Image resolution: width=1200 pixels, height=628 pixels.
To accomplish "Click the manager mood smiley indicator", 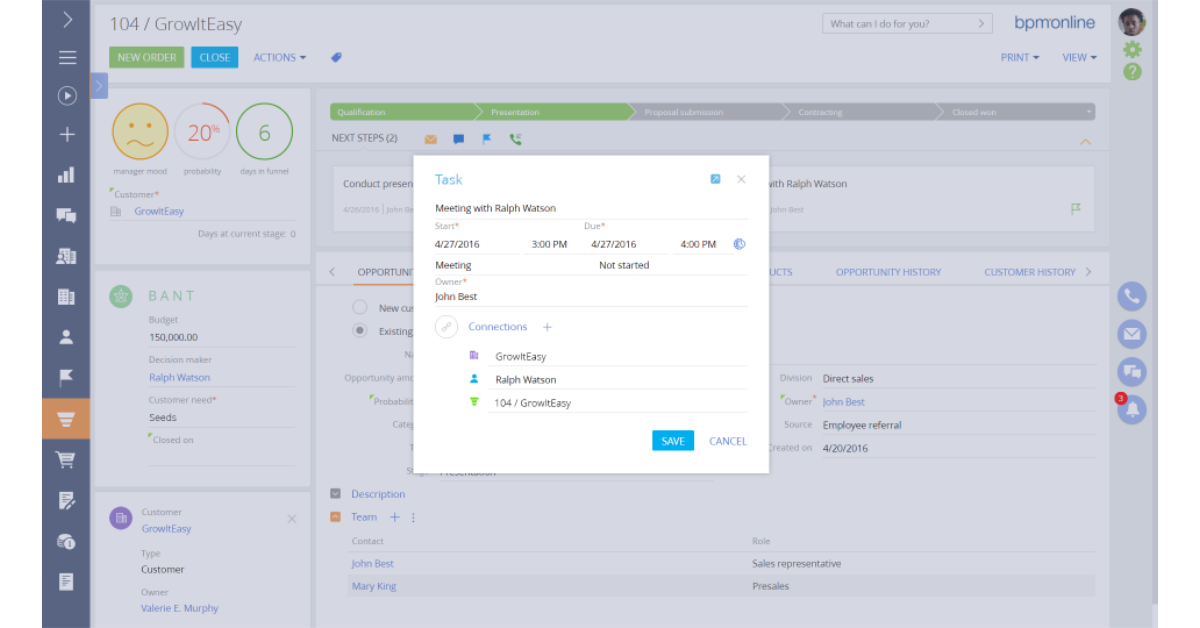I will click(141, 132).
